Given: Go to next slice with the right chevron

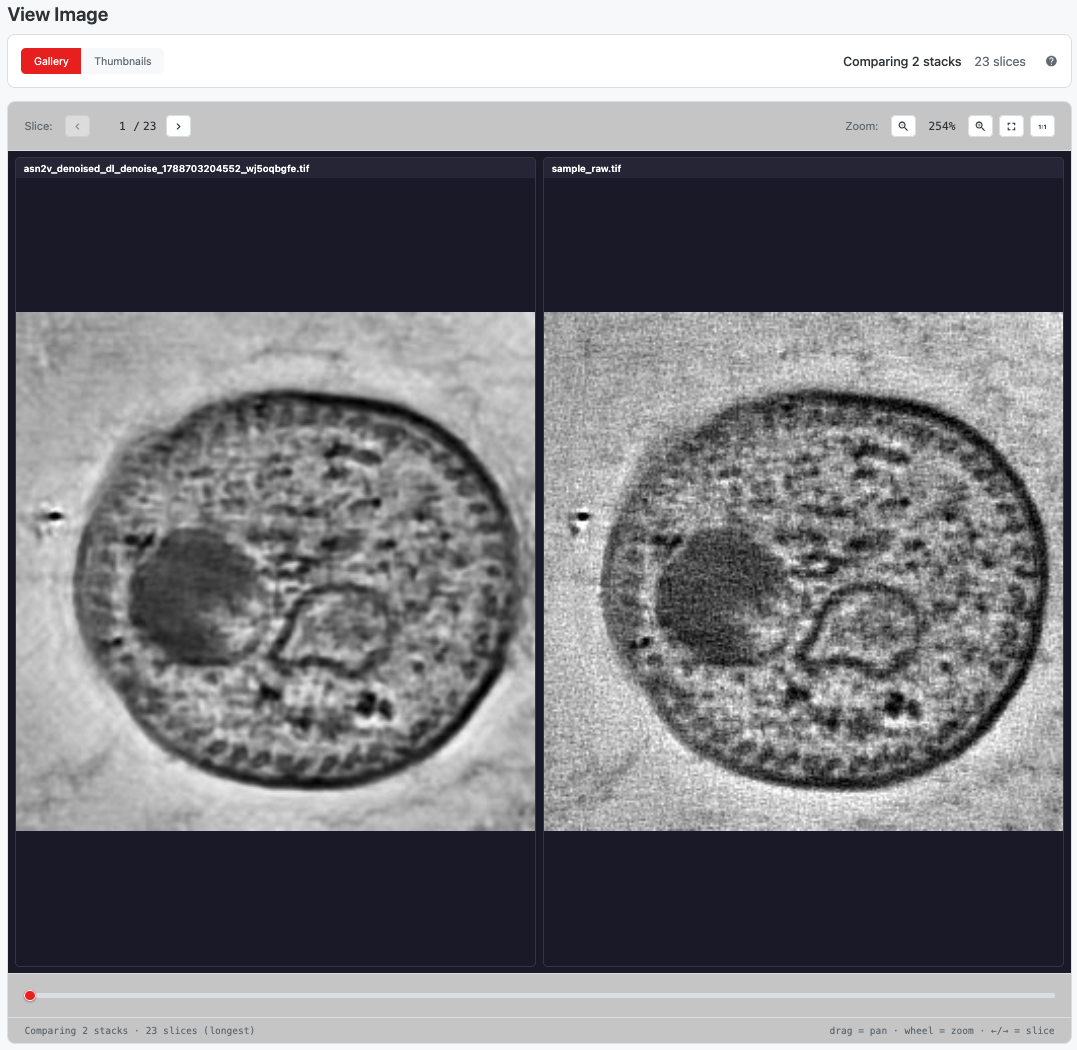Looking at the screenshot, I should click(x=179, y=126).
